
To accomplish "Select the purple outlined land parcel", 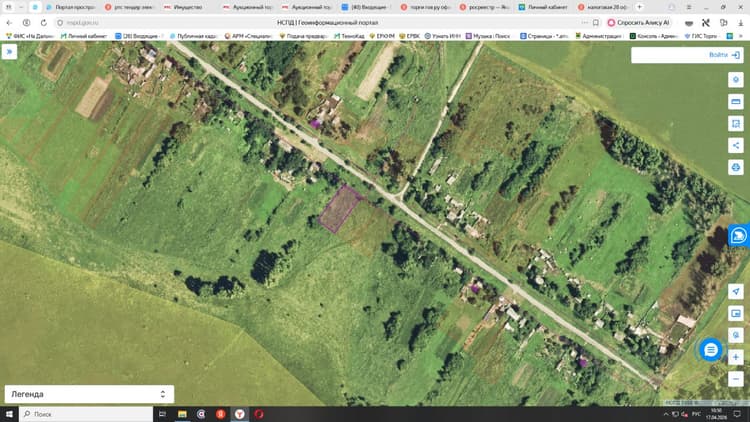I will pos(339,210).
